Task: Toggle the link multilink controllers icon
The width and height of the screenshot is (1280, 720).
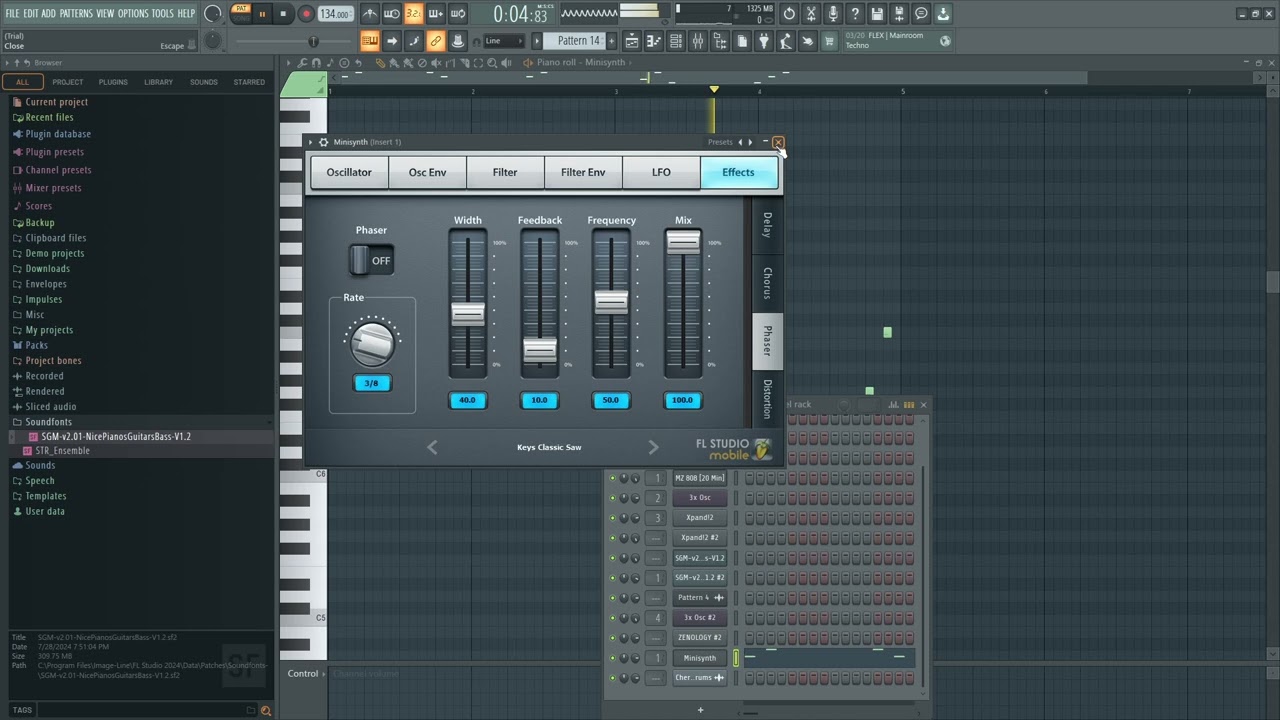Action: click(435, 41)
